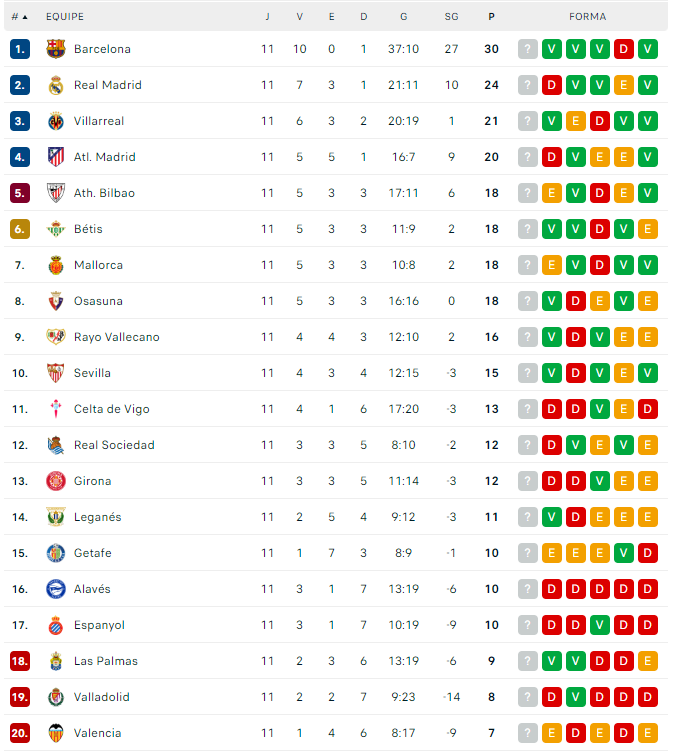675x756 pixels.
Task: Open the Real Sociedad team link
Action: pos(114,445)
